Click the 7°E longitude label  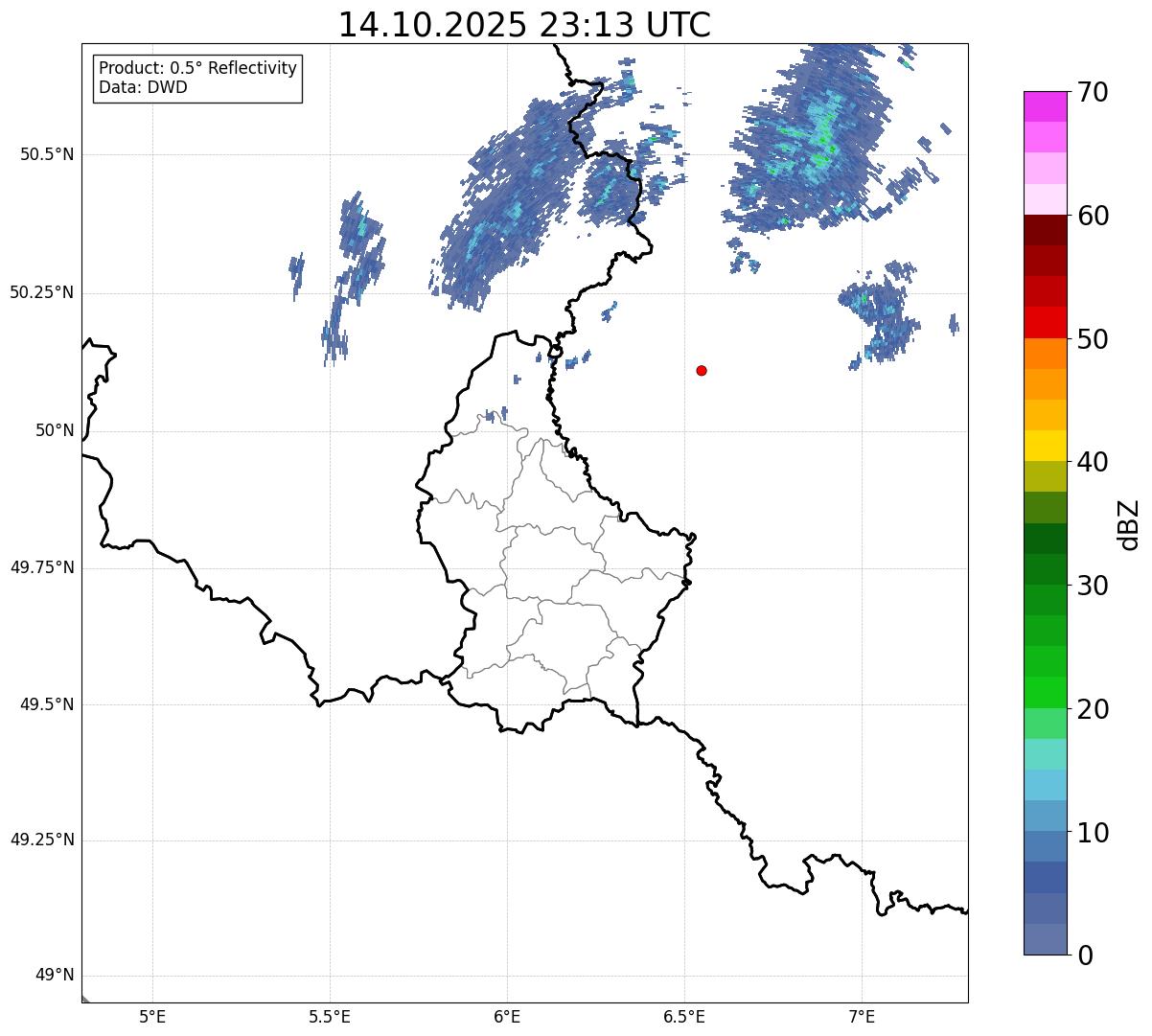coord(862,1017)
